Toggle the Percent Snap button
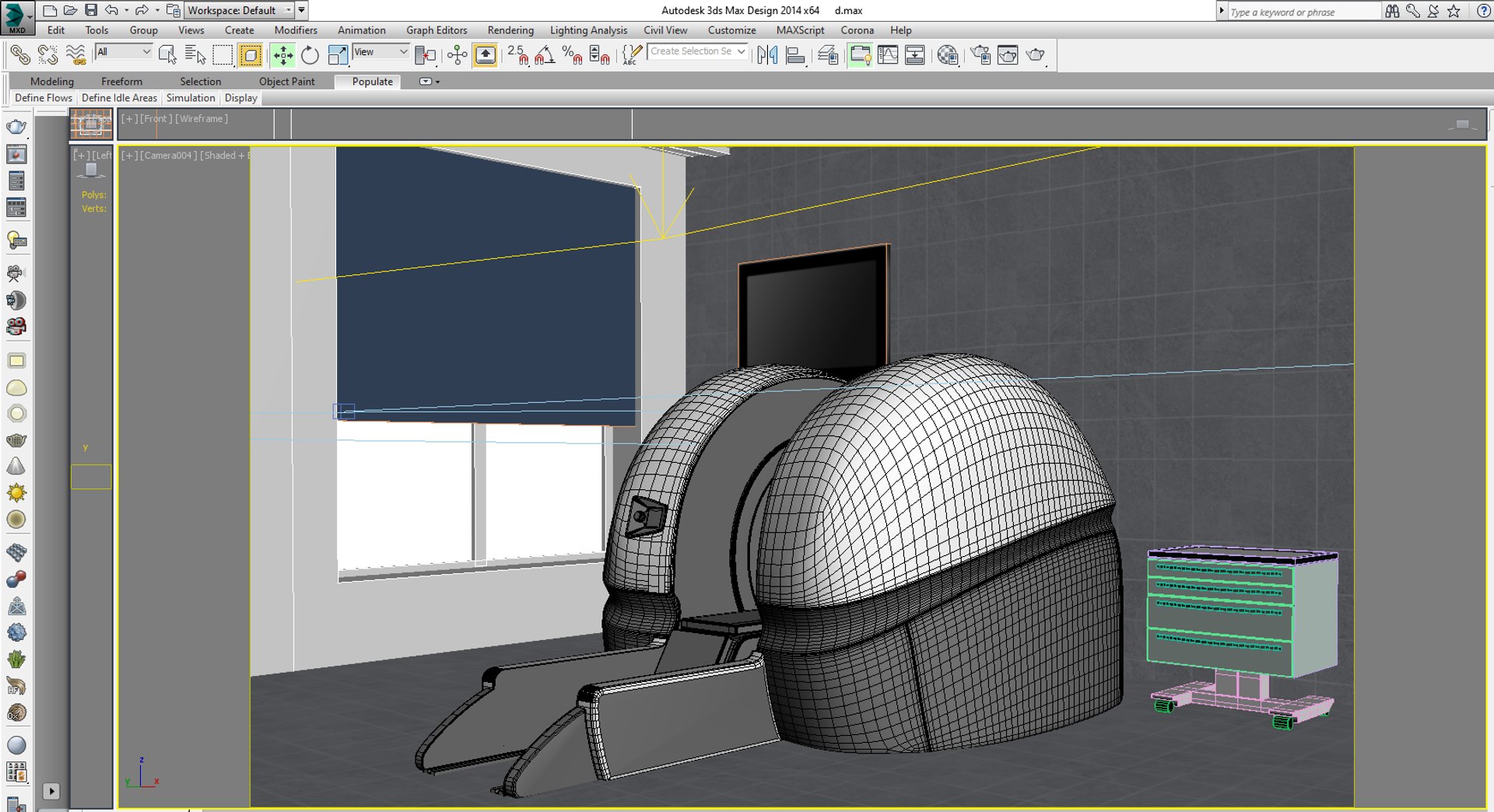 [x=572, y=55]
